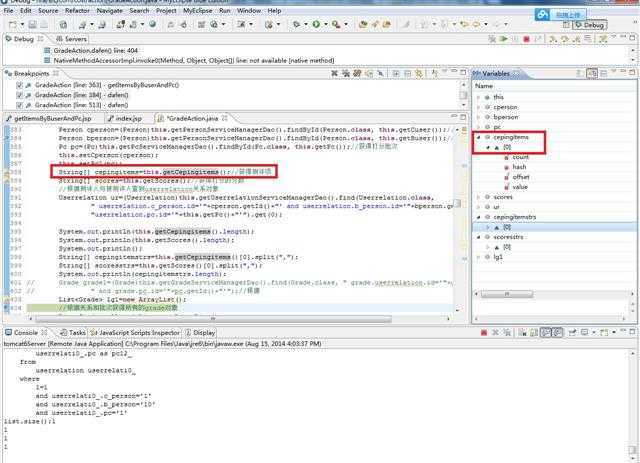
Task: Open the File menu
Action: [8, 11]
